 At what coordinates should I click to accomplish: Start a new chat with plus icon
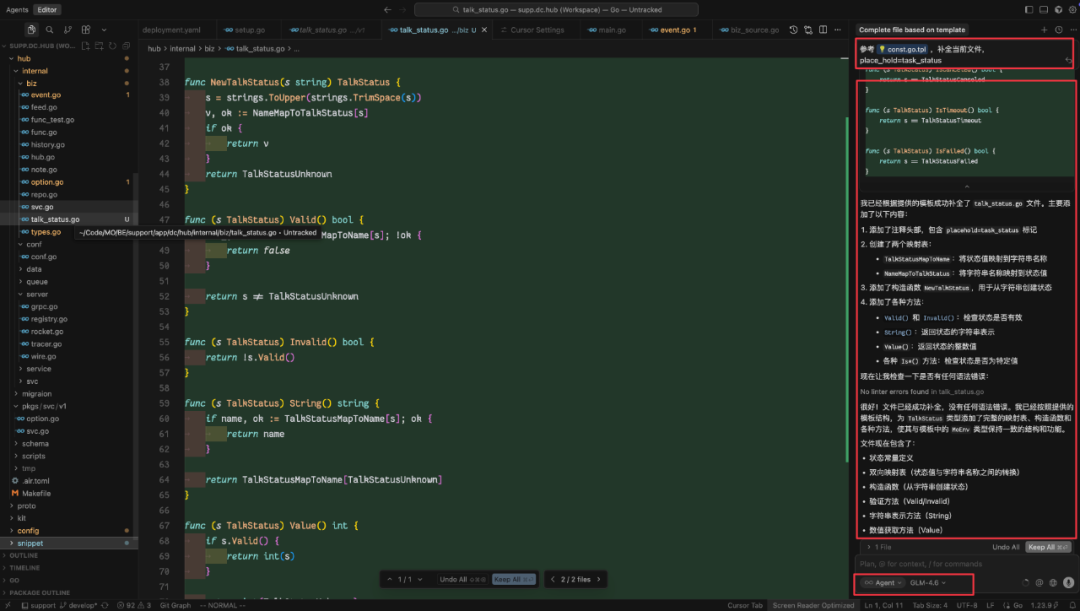click(1044, 30)
